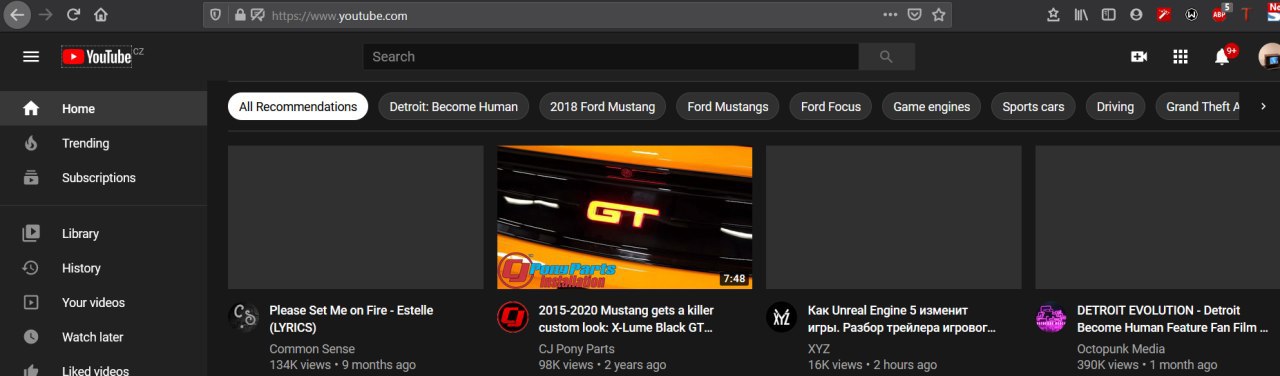Click the YouTube logo
The image size is (1280, 376).
click(x=97, y=57)
